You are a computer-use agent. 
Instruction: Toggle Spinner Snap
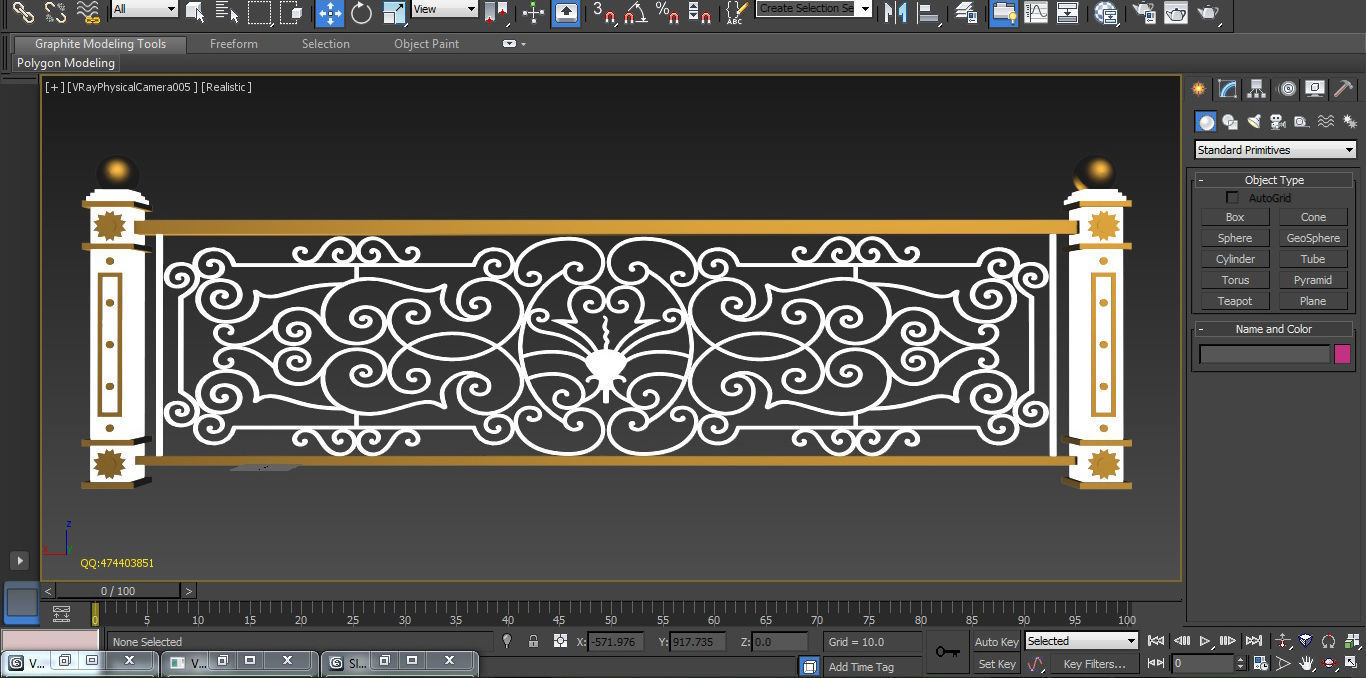click(700, 12)
